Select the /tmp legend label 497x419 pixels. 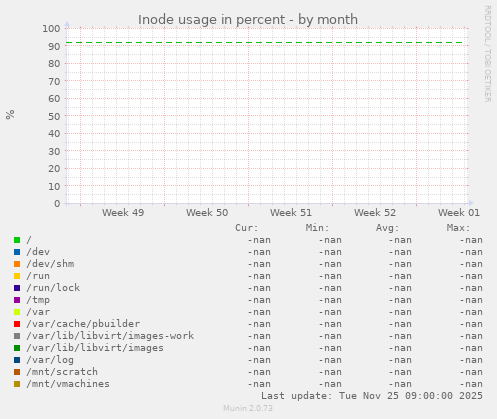[38, 300]
